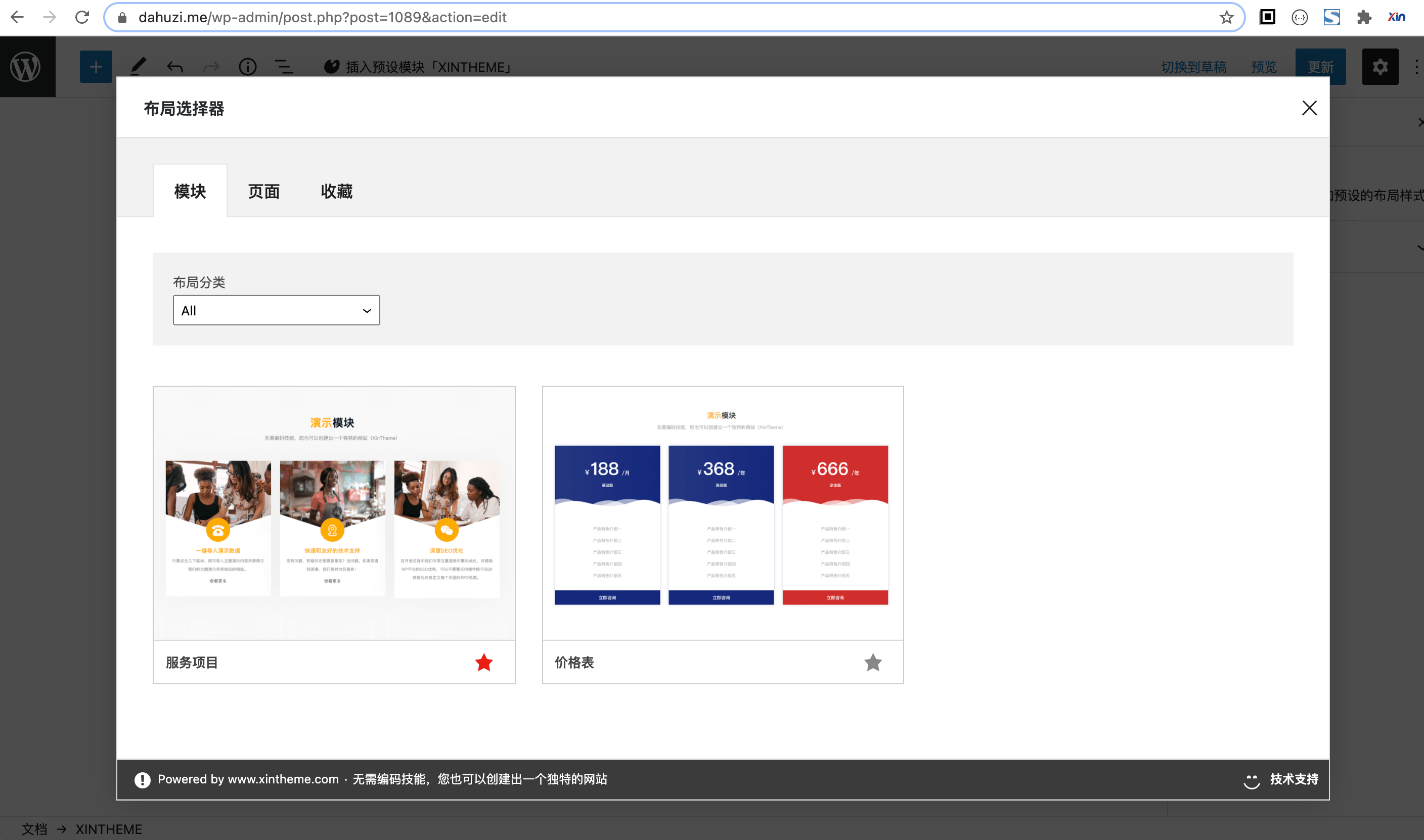Select the 价格表 pricing table thumbnail
This screenshot has height=840, width=1424.
[x=723, y=513]
